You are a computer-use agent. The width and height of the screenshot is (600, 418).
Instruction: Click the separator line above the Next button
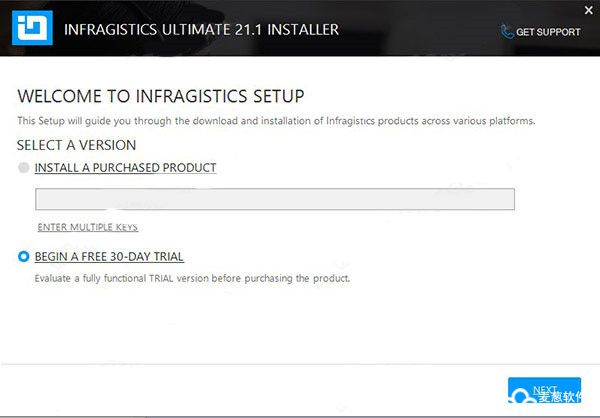tap(300, 364)
